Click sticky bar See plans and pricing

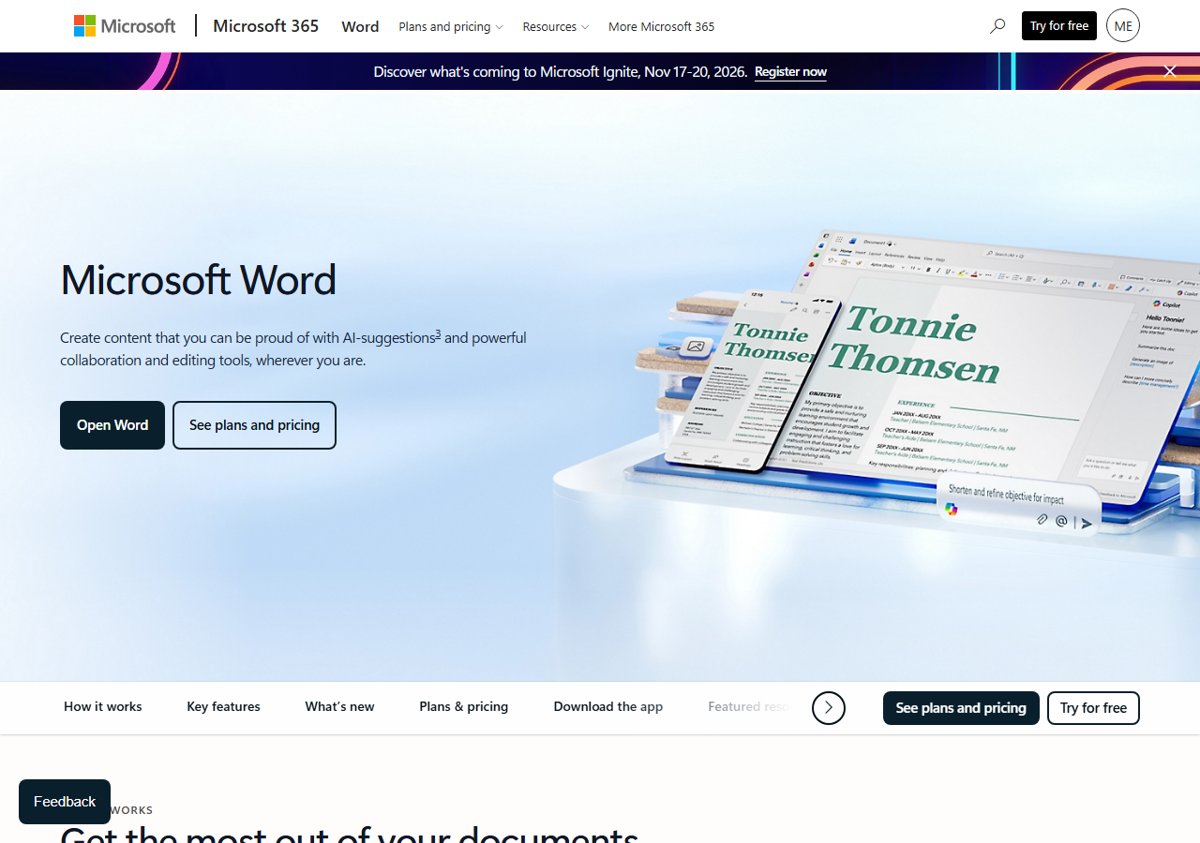[961, 708]
